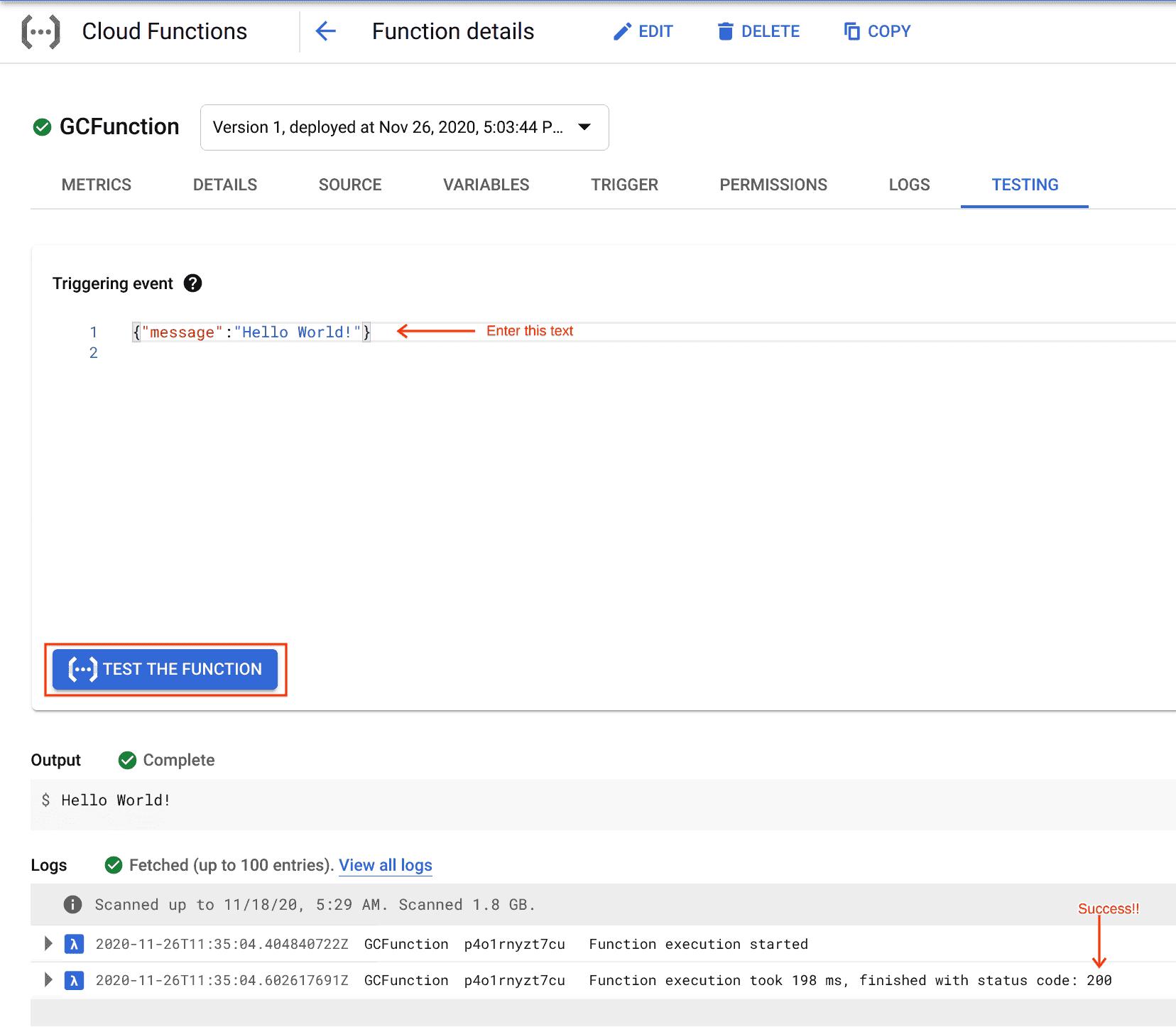The width and height of the screenshot is (1176, 1027).
Task: Switch to the LOGS tab
Action: tap(909, 185)
